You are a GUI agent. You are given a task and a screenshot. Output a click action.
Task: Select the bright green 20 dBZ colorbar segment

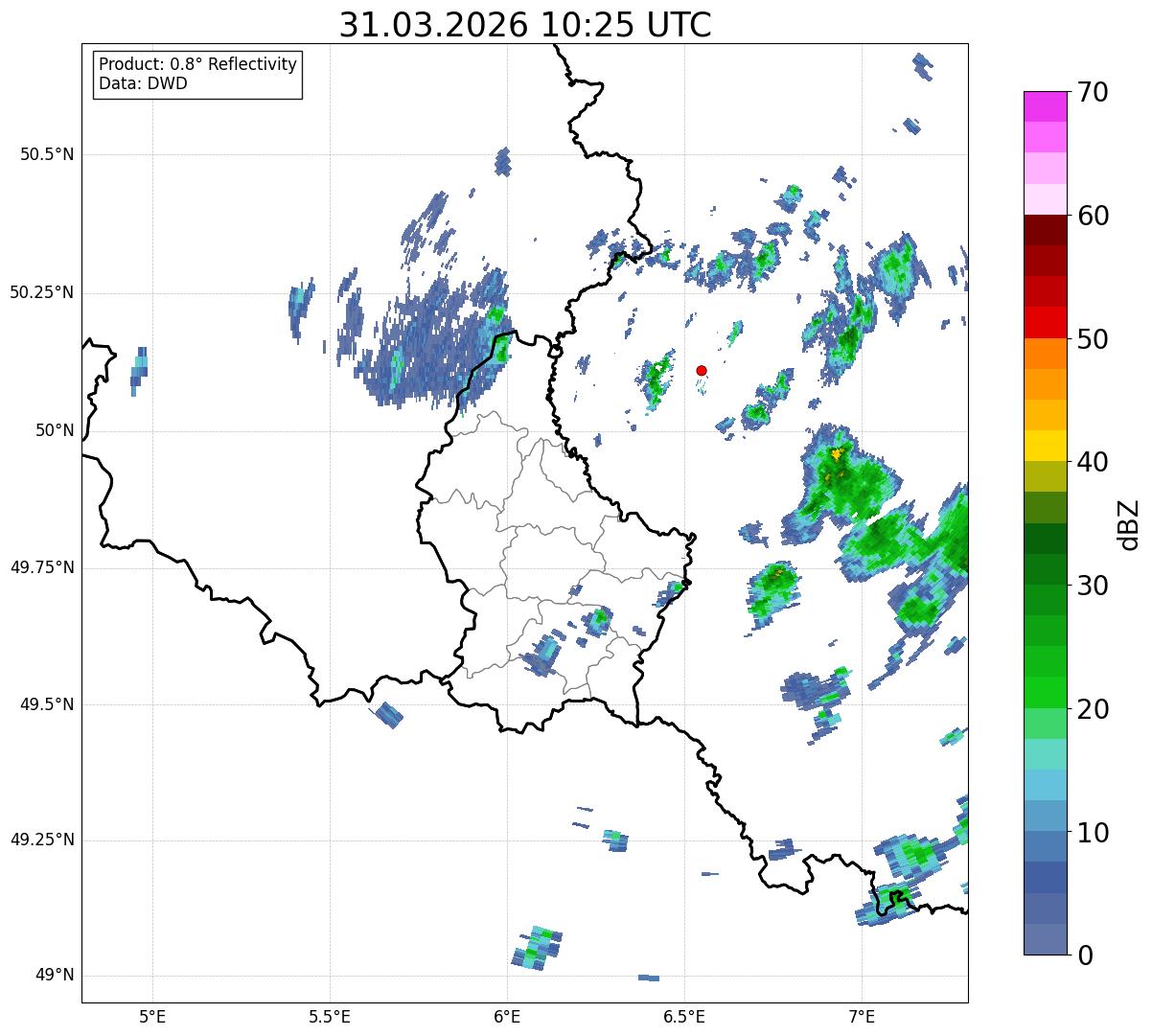coord(1045,693)
